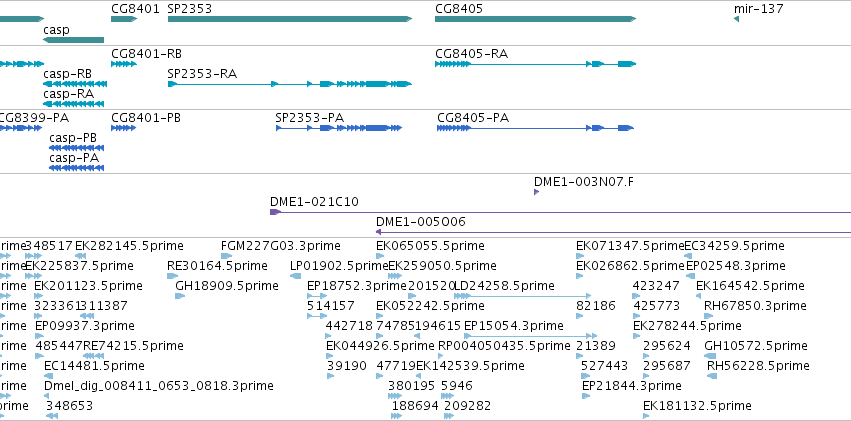
Task: Select the RH56228.5prime EST glyph
Action: click(712, 376)
